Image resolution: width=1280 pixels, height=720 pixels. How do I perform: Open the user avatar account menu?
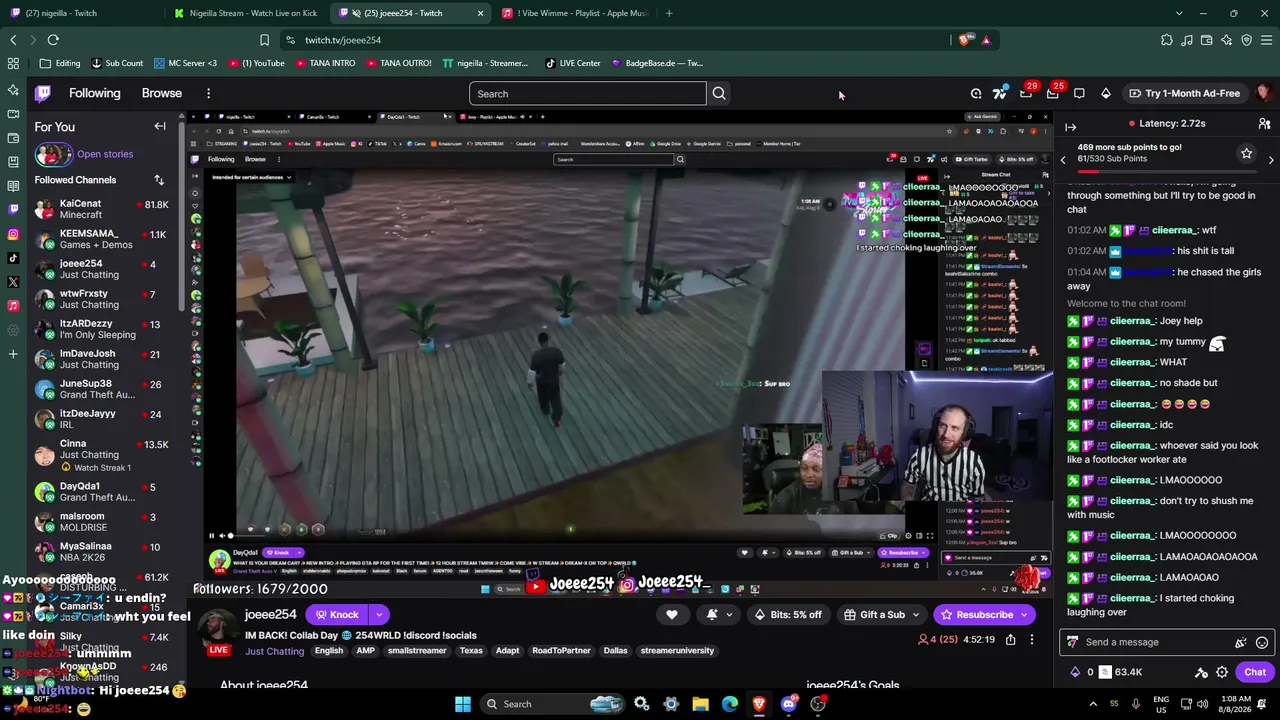tap(1264, 93)
